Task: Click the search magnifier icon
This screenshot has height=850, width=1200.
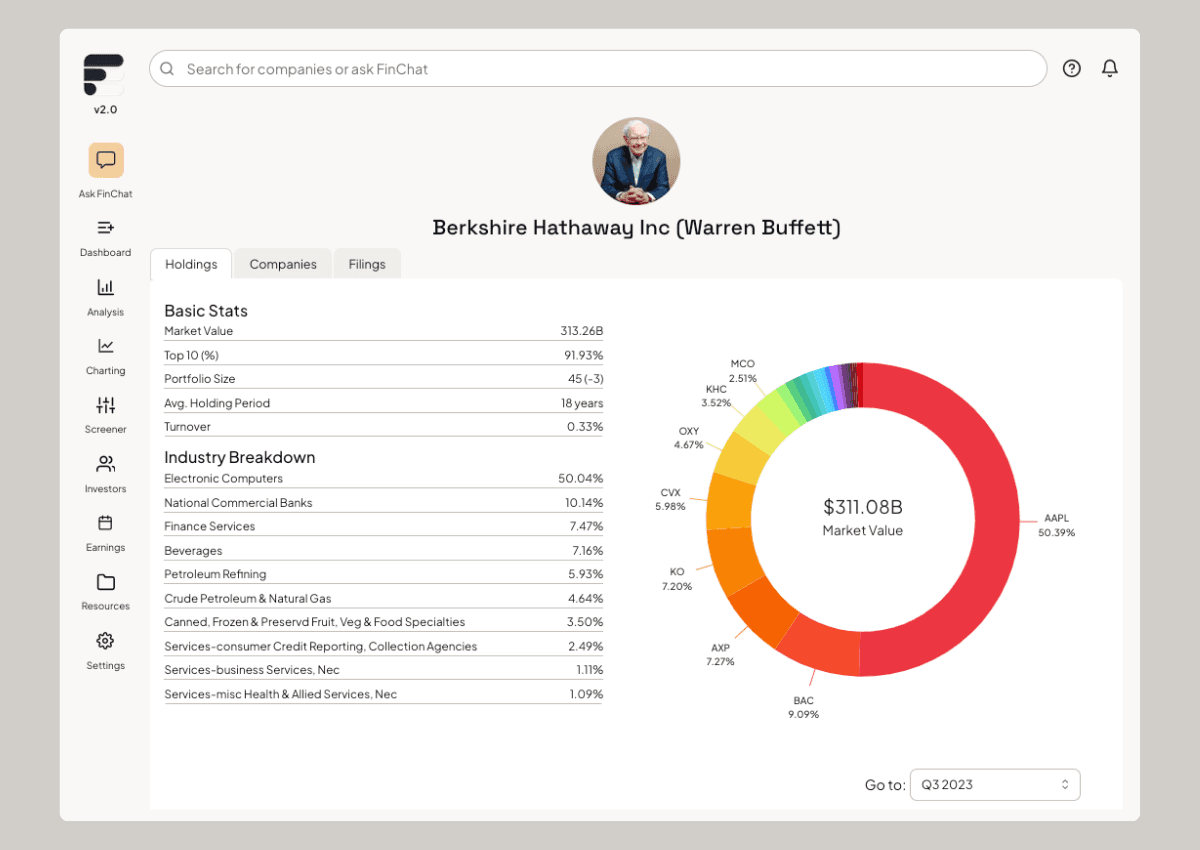Action: 167,69
